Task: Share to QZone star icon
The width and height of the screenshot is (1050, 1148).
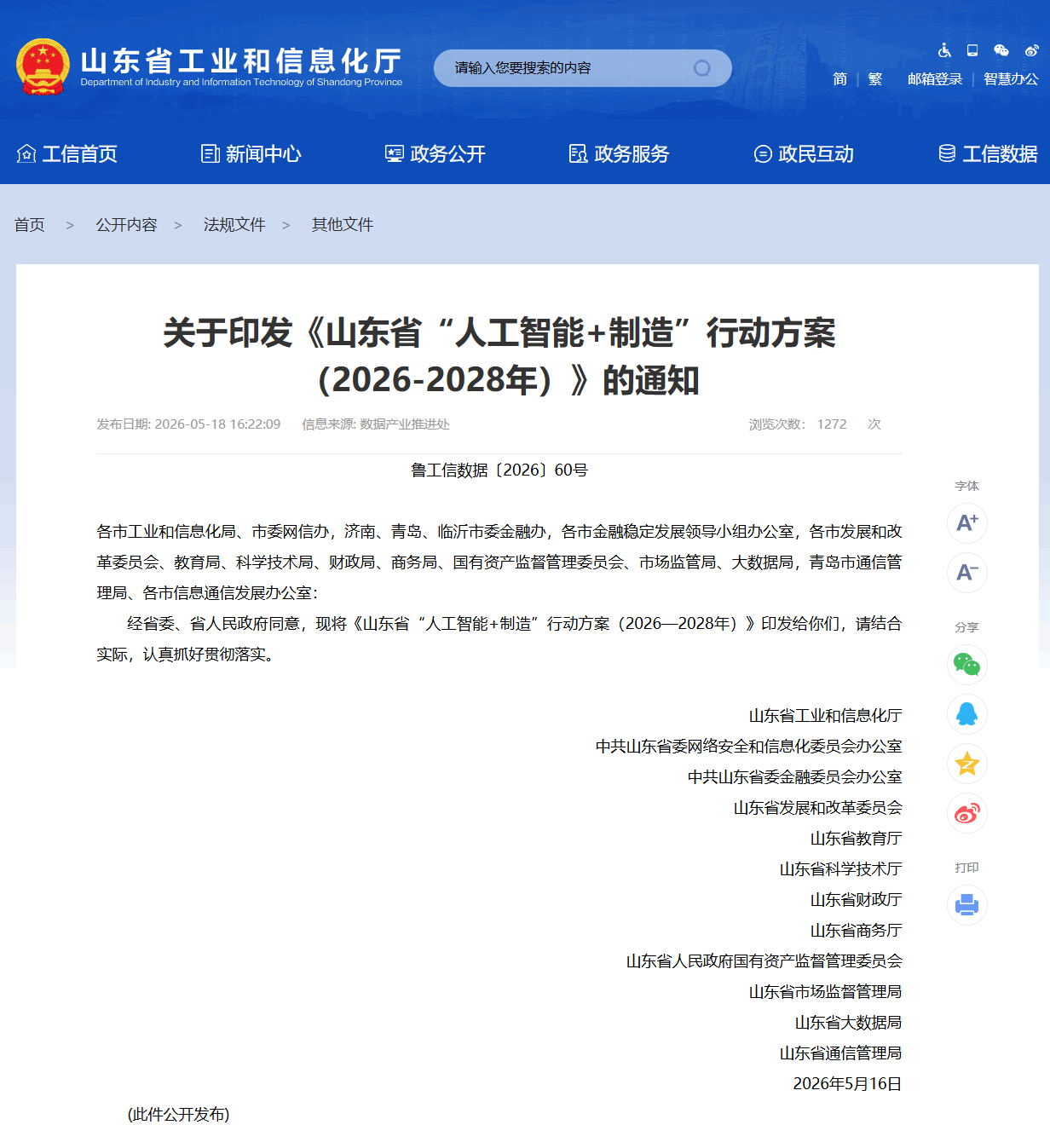Action: click(x=967, y=764)
